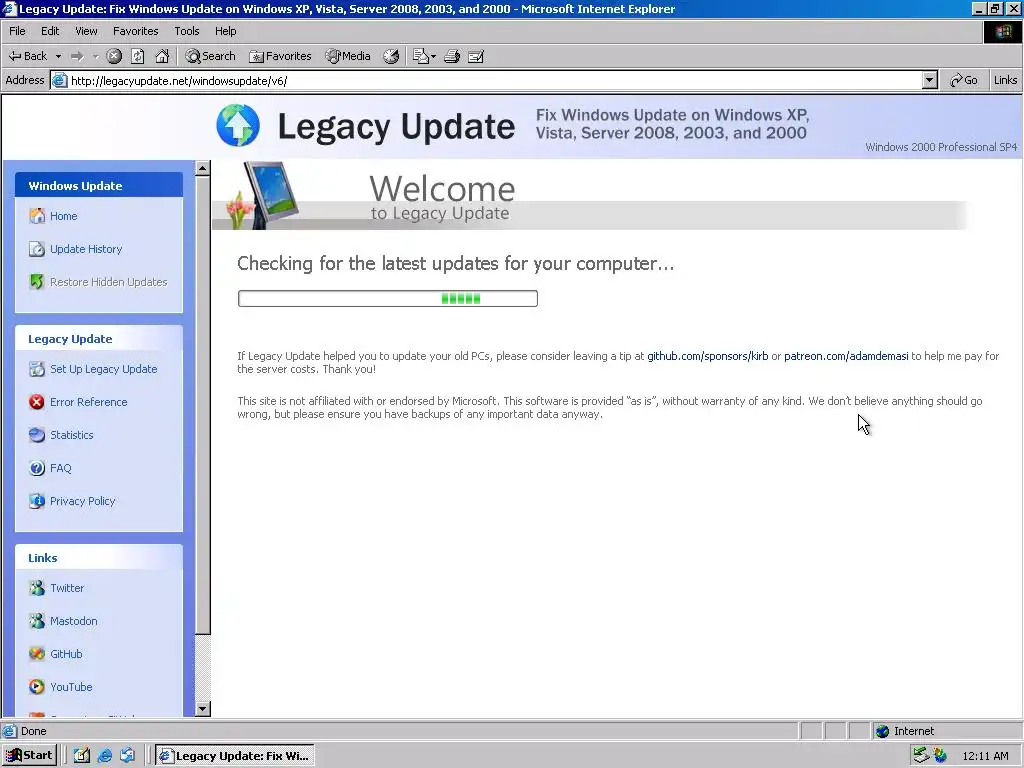Open FAQ link

coord(61,468)
